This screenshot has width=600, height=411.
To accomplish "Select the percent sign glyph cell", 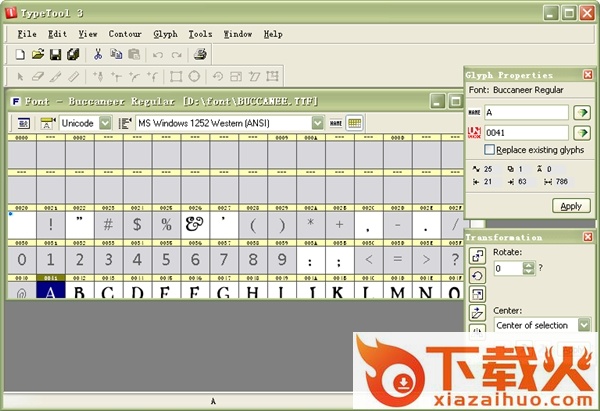I will pos(166,225).
